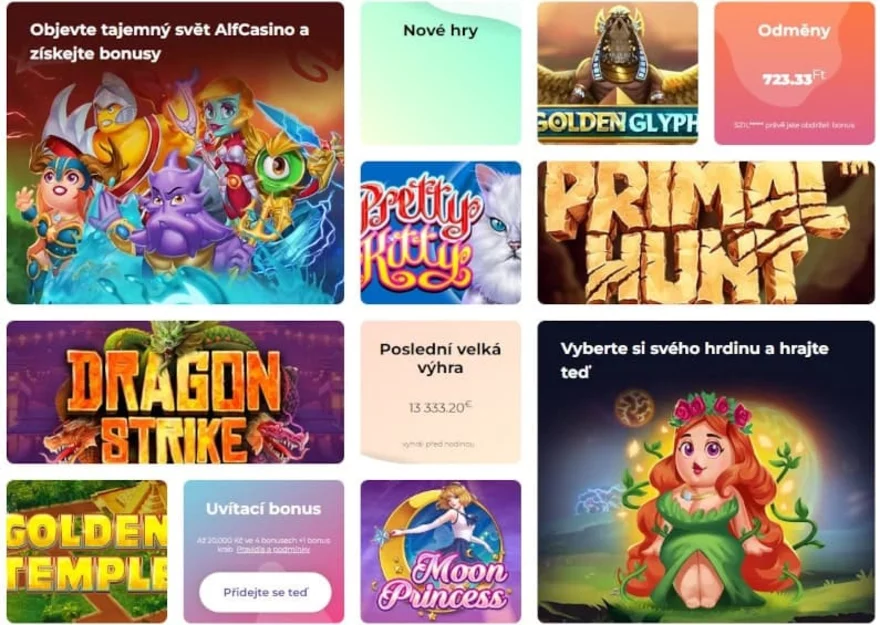Open the AlfCasino mystery world banner
Image resolution: width=880 pixels, height=625 pixels.
click(175, 153)
